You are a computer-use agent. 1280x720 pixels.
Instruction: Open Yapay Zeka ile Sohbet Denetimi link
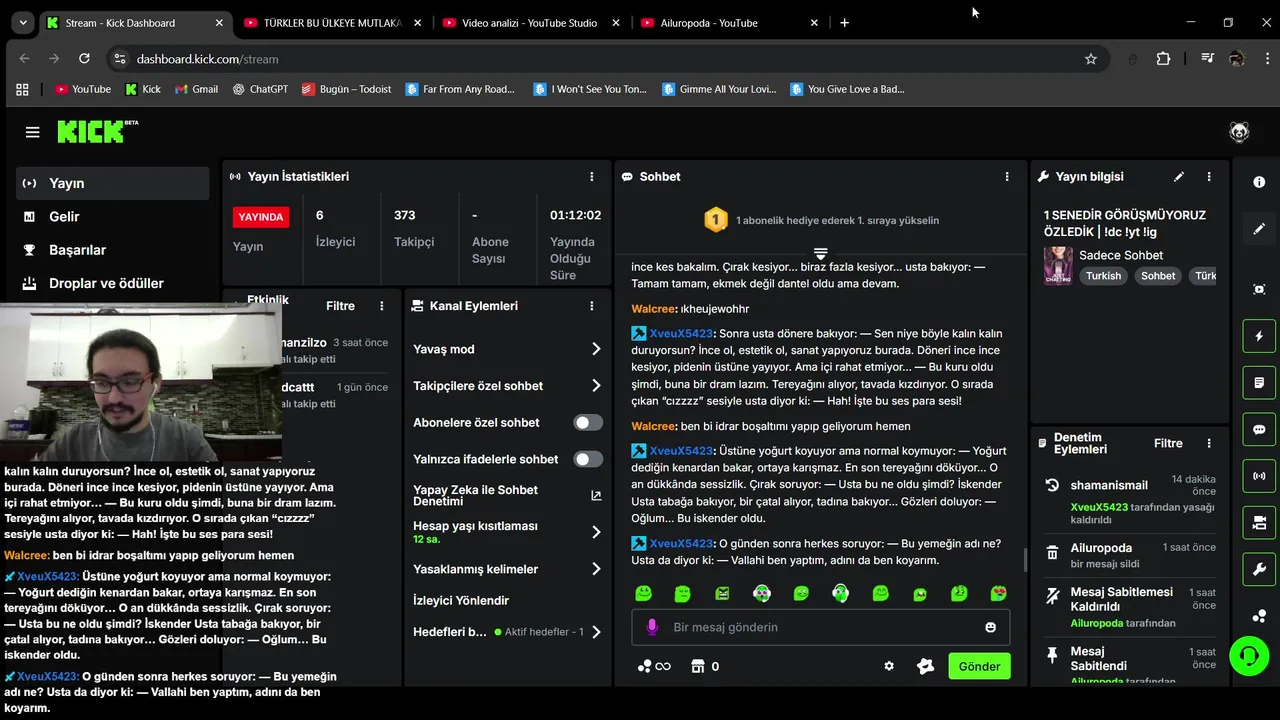tap(508, 495)
